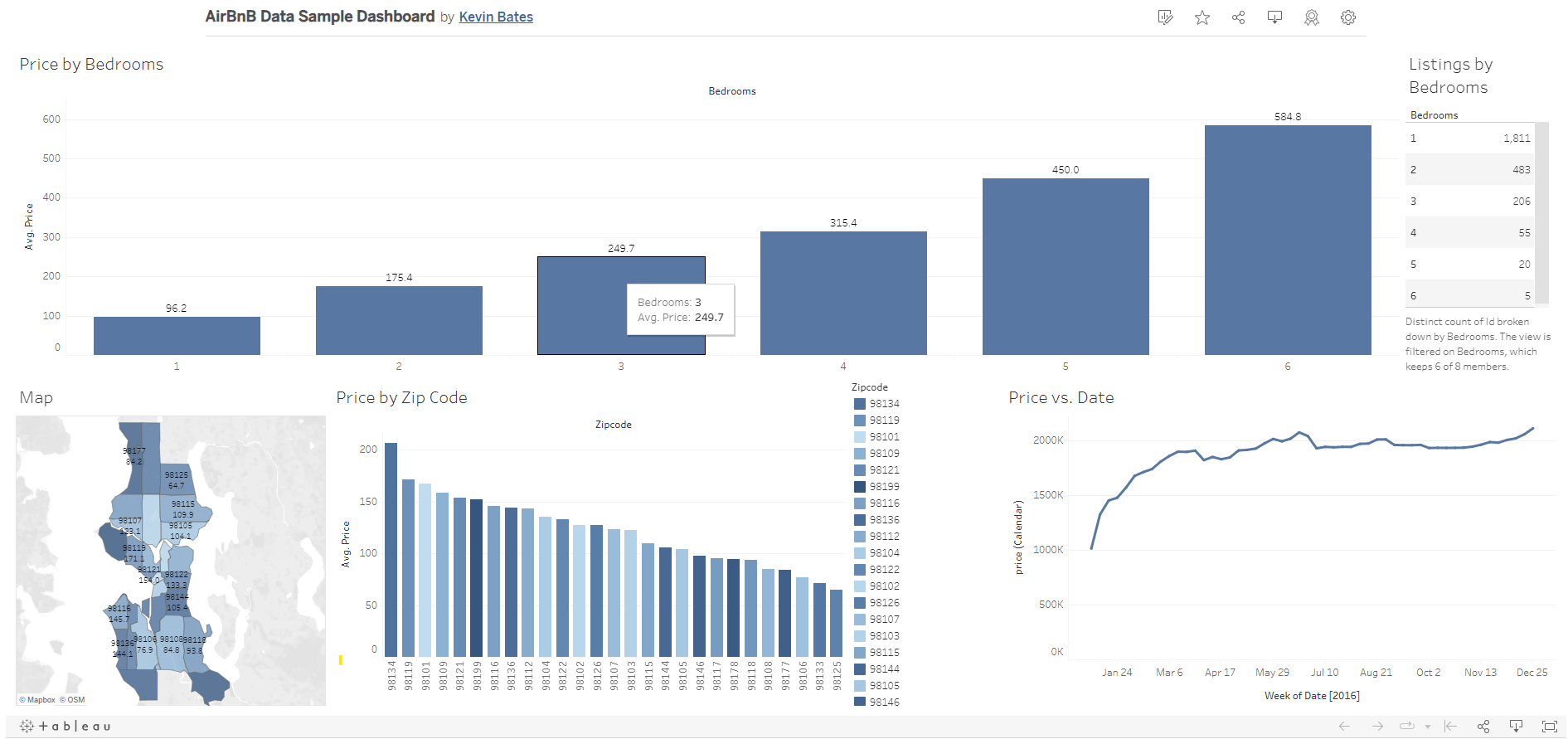Open the replay dropdown arrow in footer
1568x739 pixels.
click(x=1428, y=727)
